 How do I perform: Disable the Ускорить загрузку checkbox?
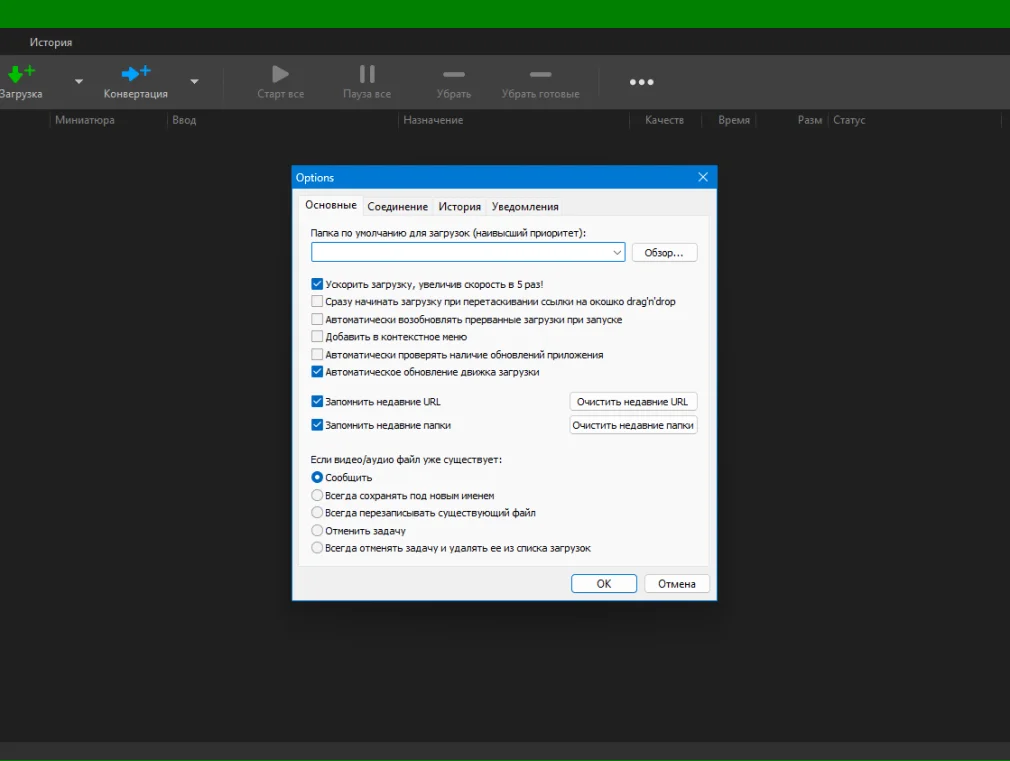(x=317, y=284)
